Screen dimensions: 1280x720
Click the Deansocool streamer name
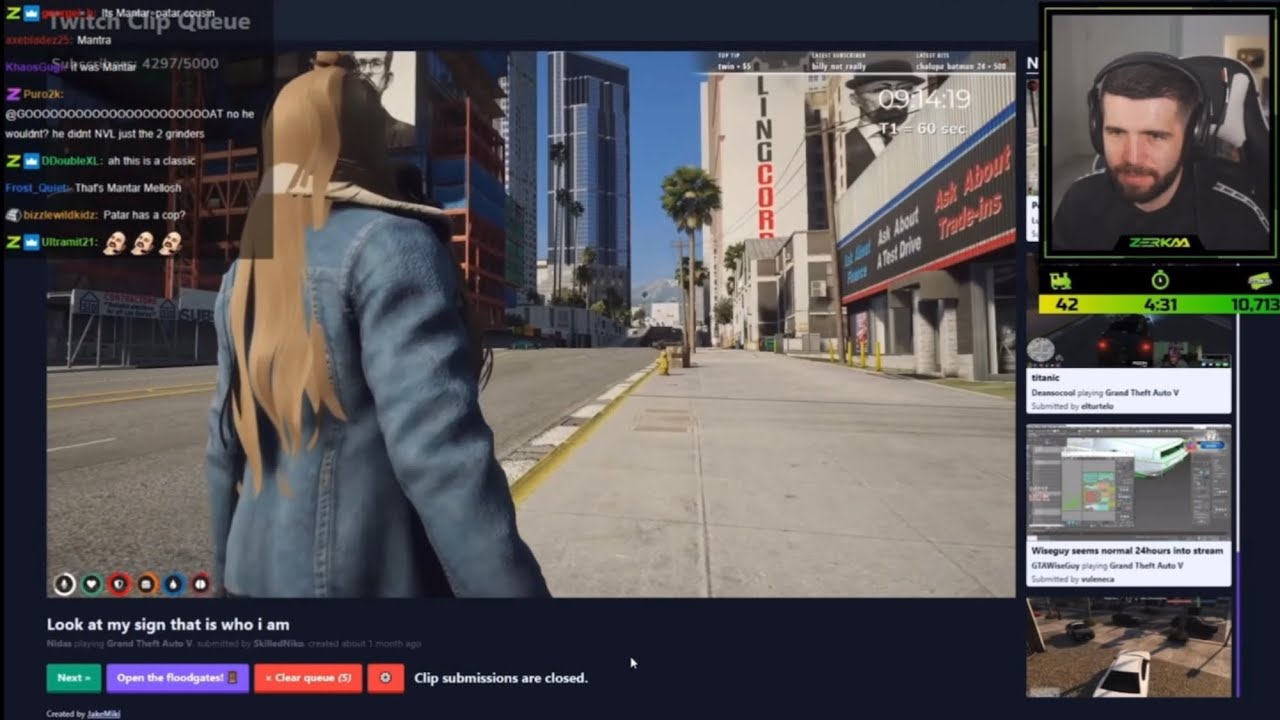coord(1053,393)
